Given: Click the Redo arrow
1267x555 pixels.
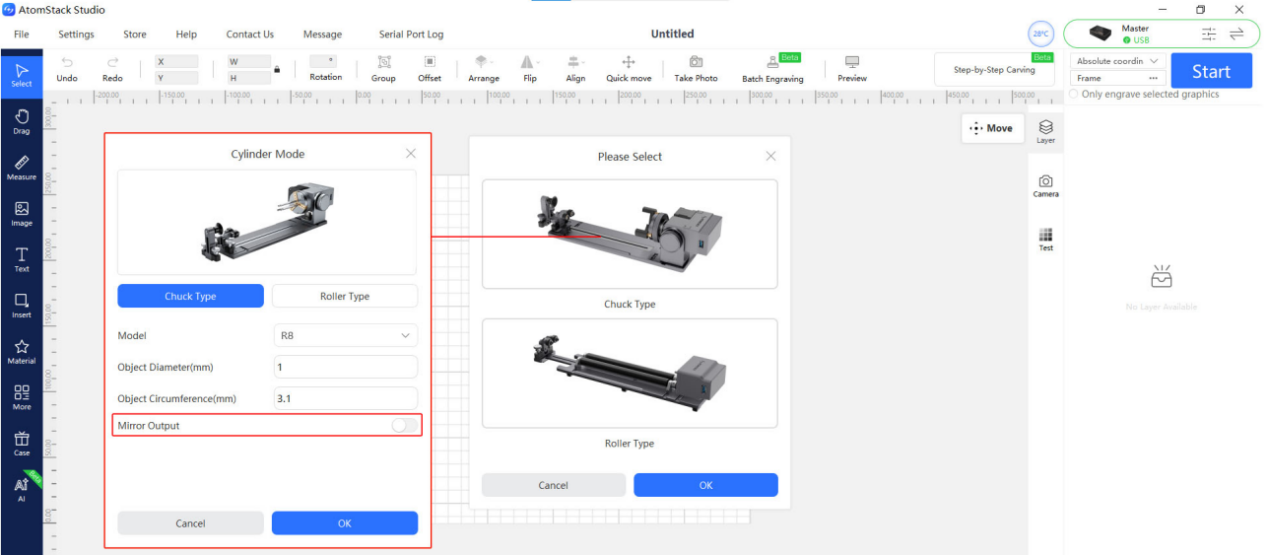Looking at the screenshot, I should coord(113,69).
